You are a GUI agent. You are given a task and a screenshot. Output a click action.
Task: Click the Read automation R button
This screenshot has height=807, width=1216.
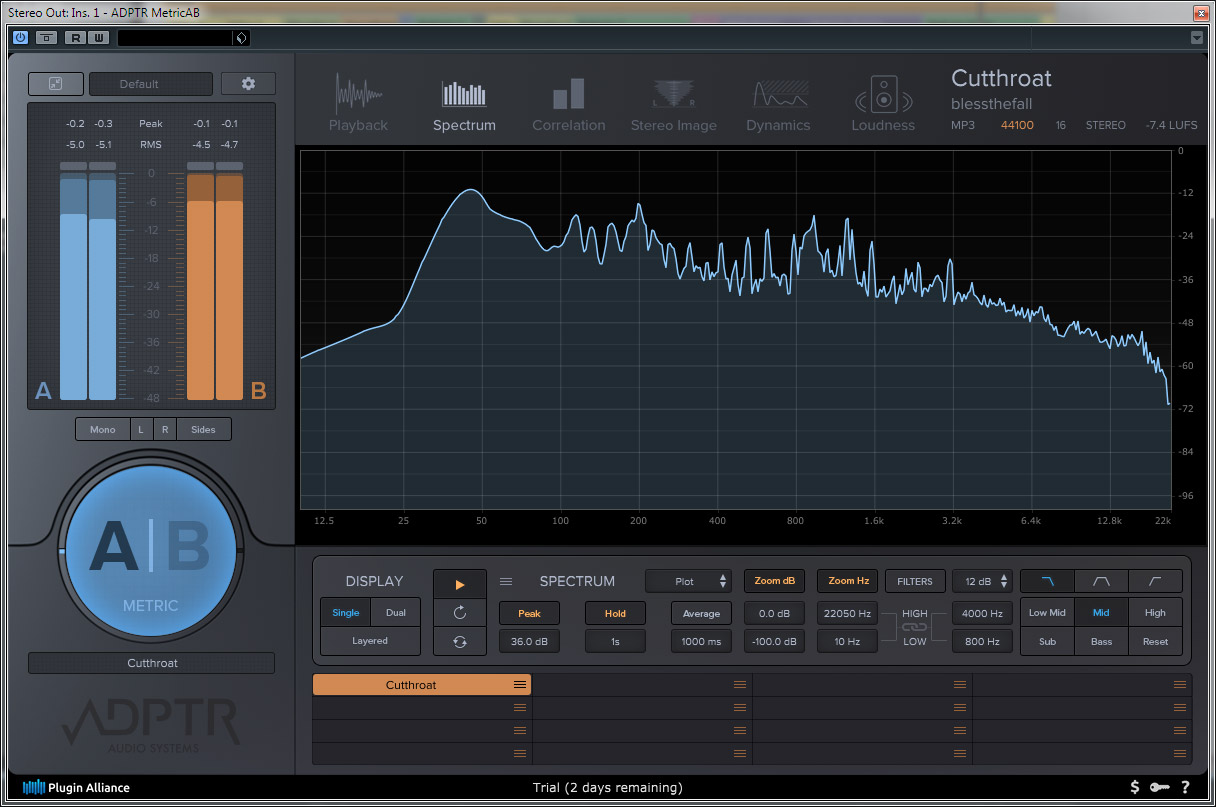tap(75, 38)
